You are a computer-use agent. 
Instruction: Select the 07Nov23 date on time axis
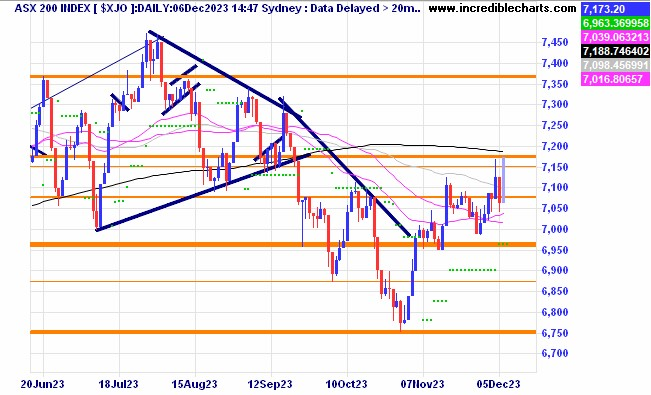pyautogui.click(x=422, y=384)
